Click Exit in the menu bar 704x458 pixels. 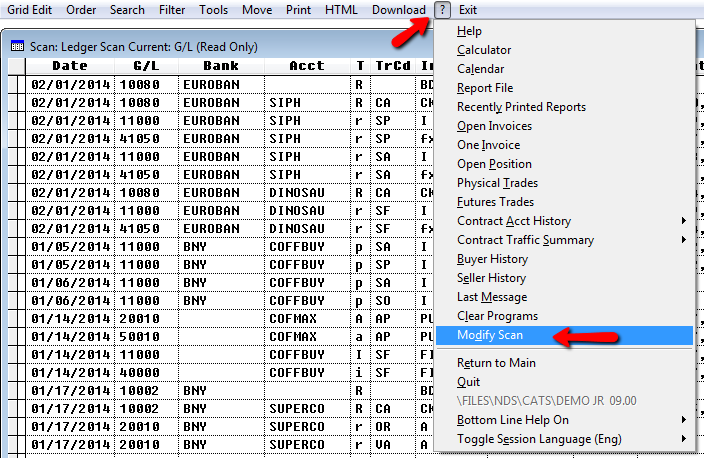click(x=467, y=10)
